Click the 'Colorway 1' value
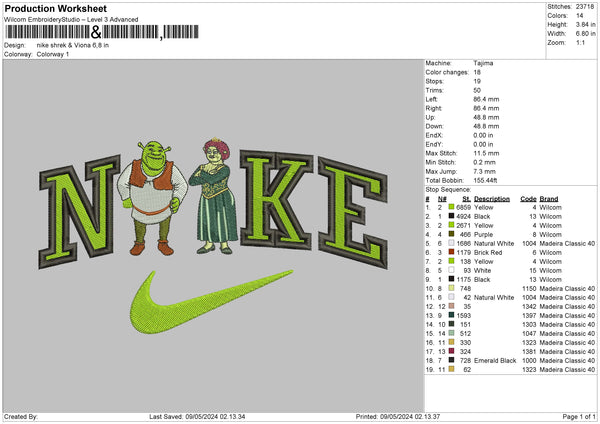600x424 pixels. pos(53,54)
